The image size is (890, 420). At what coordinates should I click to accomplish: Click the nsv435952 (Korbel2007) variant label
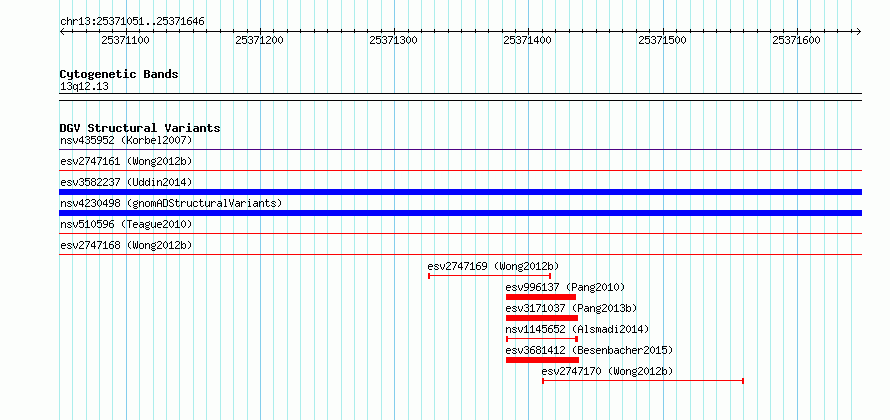coord(126,140)
